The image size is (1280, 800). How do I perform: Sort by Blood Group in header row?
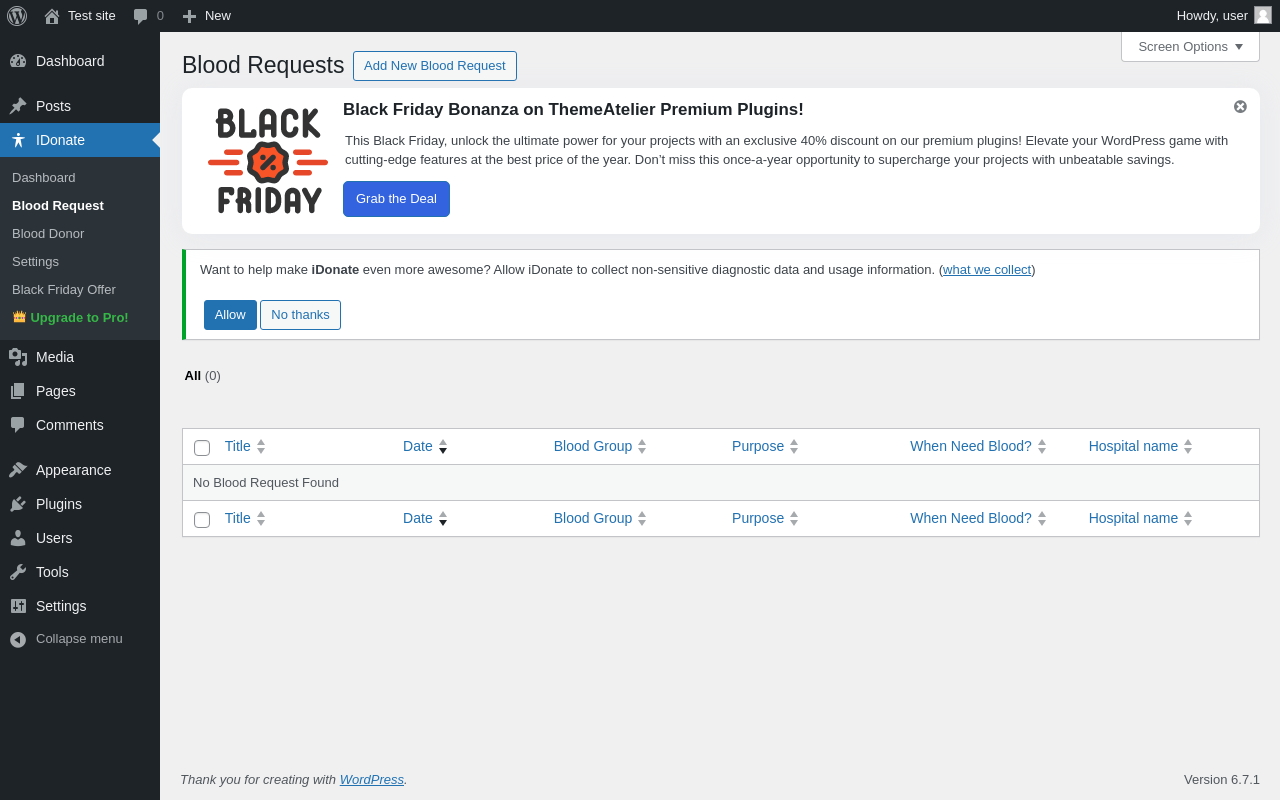(600, 446)
